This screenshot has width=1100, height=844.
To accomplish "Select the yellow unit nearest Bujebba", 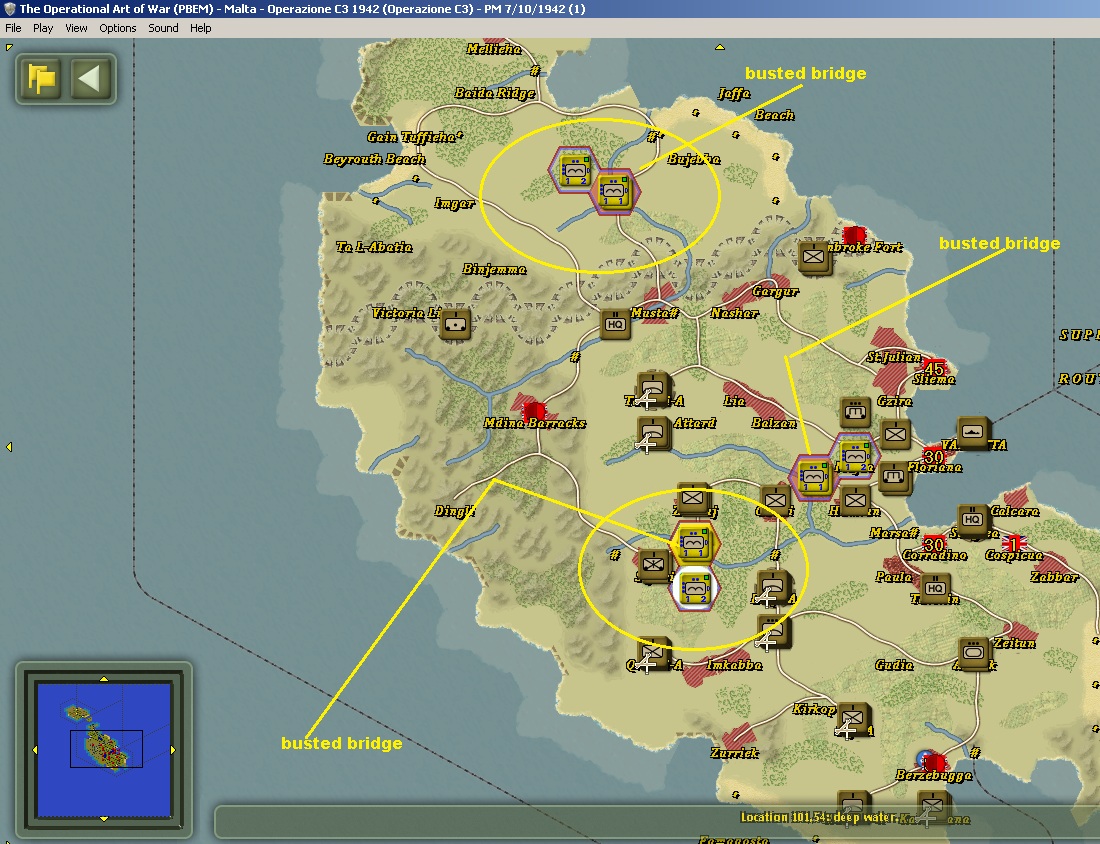I will tap(614, 192).
